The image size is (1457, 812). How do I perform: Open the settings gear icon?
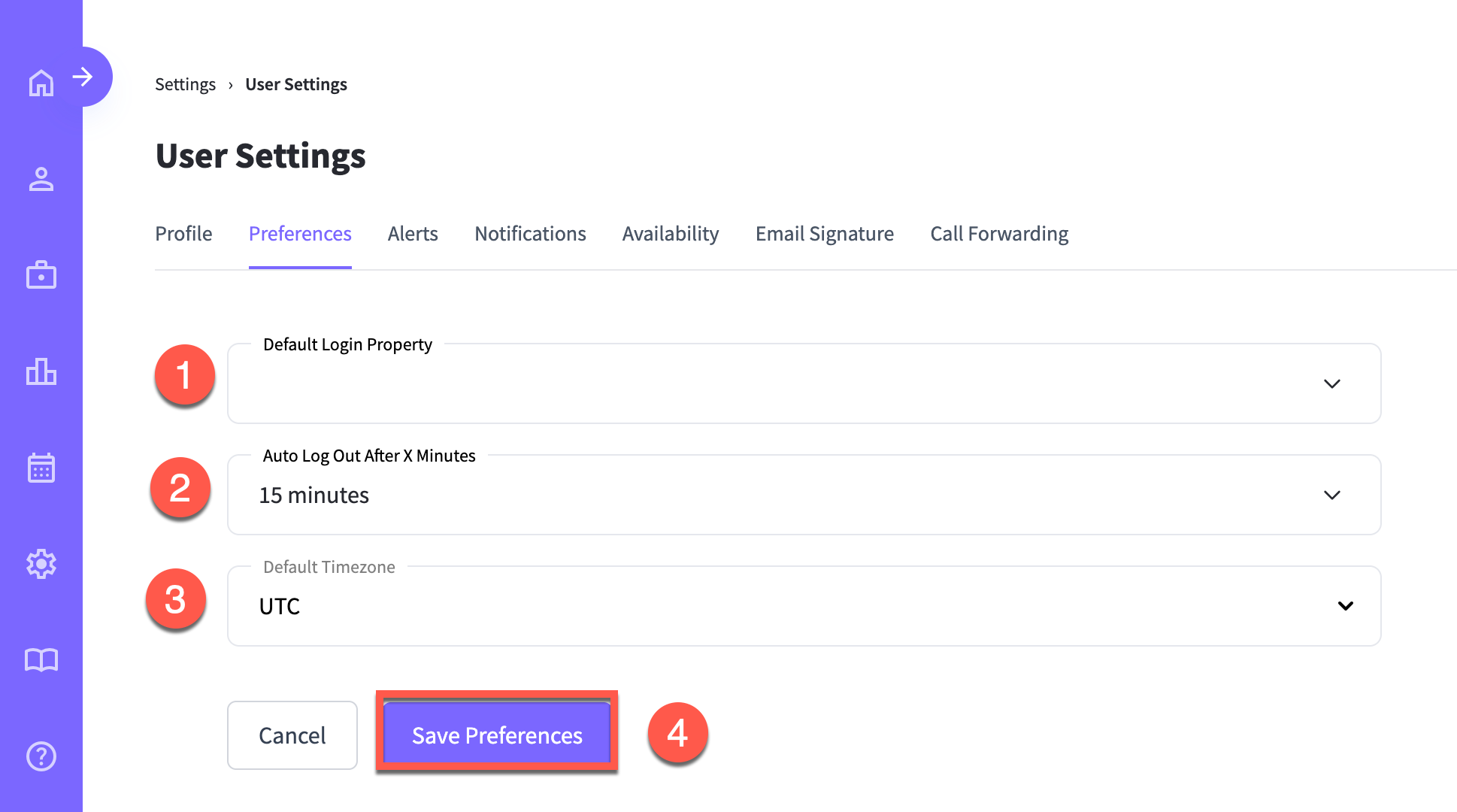(x=41, y=564)
